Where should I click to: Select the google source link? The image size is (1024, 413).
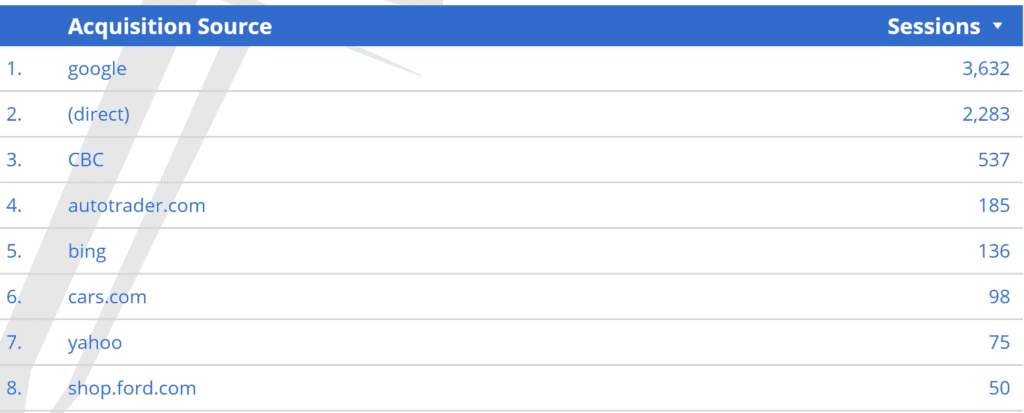[x=97, y=69]
